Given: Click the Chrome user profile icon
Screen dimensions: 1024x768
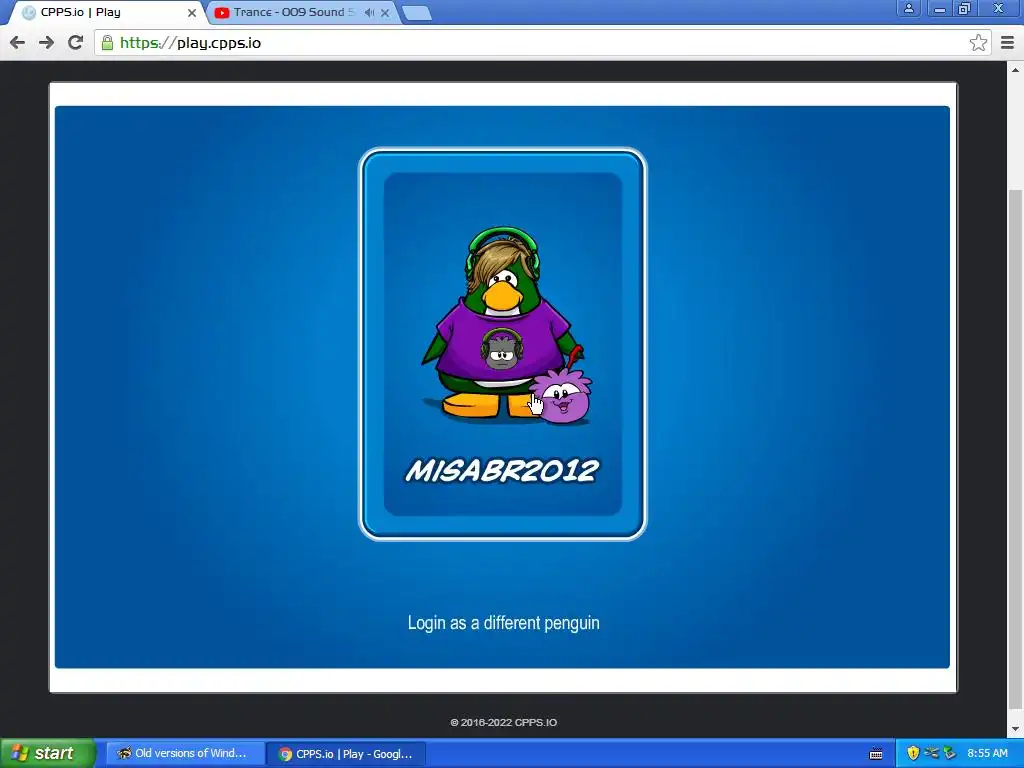Looking at the screenshot, I should coord(908,8).
